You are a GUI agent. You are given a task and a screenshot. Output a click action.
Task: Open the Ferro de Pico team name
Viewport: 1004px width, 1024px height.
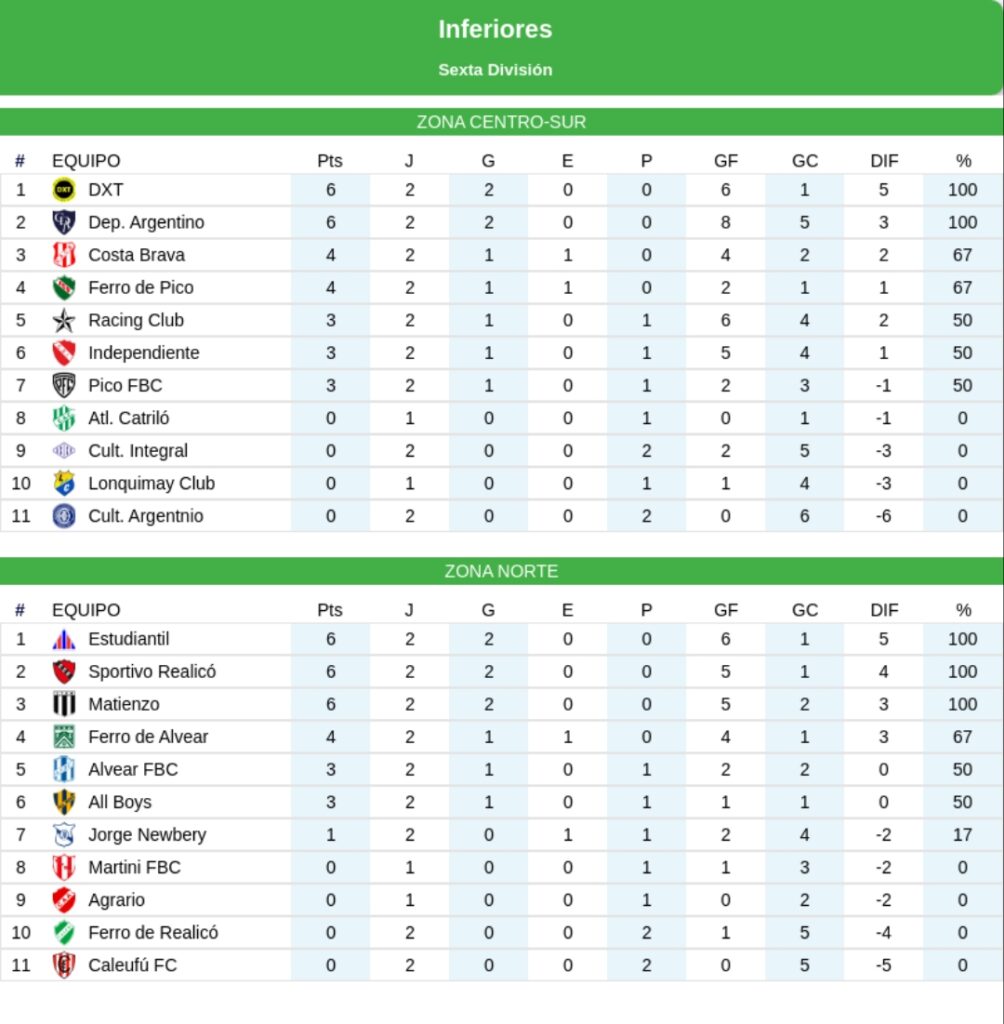point(141,287)
